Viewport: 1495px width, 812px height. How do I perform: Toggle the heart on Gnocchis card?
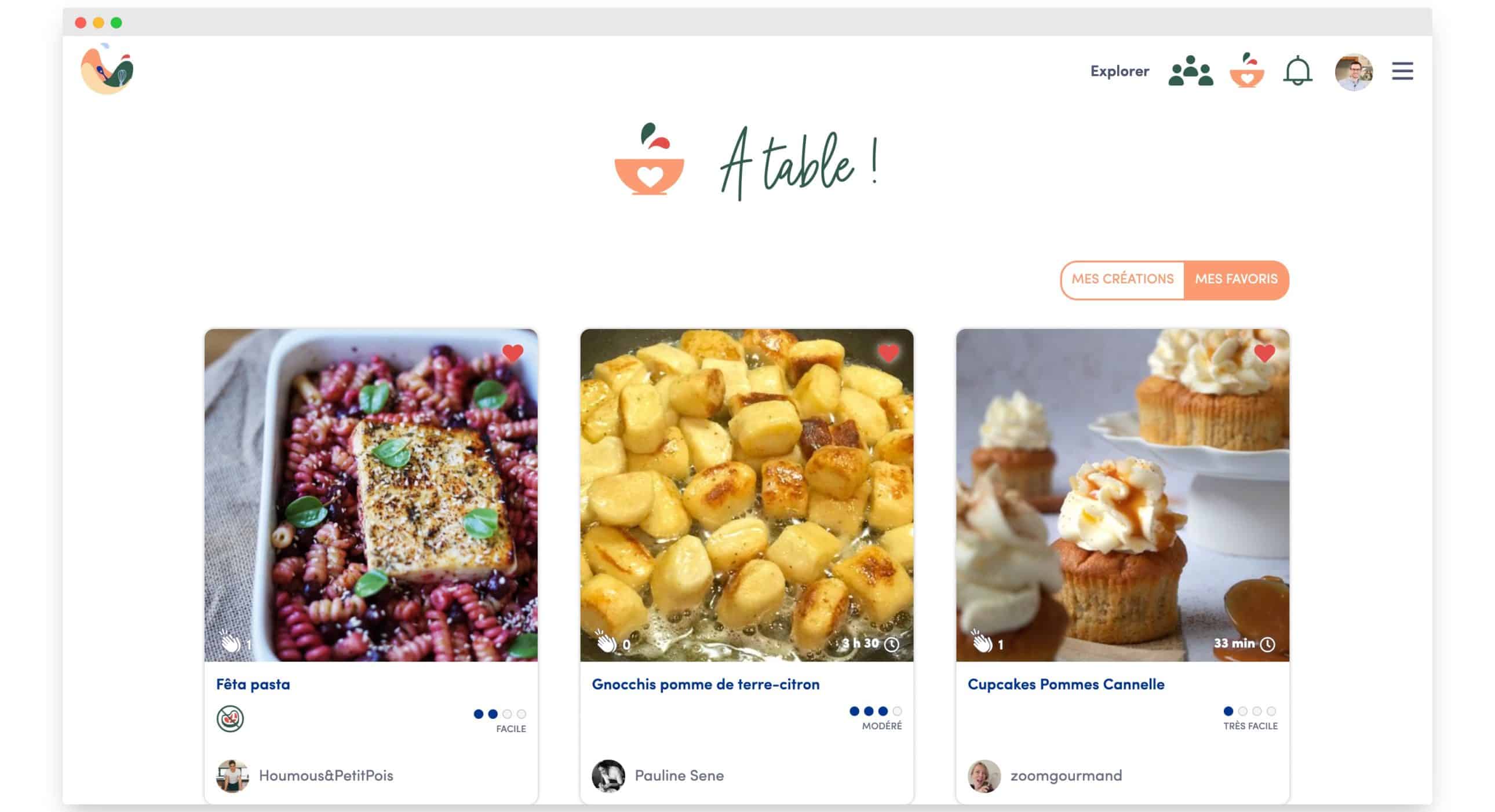pyautogui.click(x=888, y=353)
